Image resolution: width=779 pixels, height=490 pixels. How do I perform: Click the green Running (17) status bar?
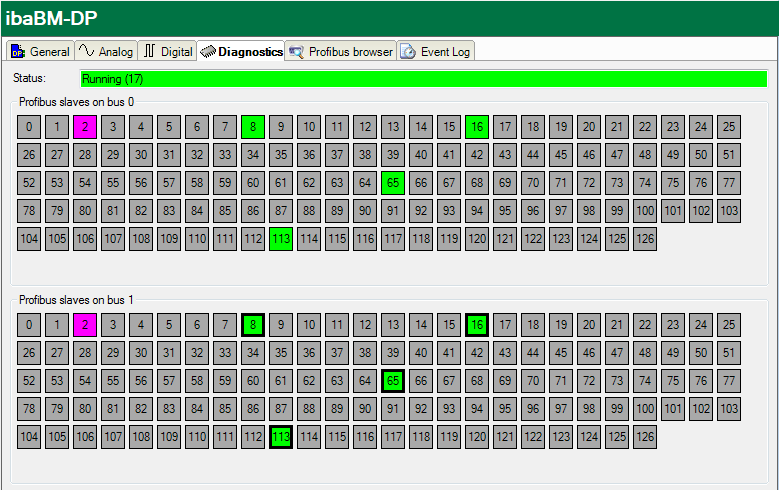pos(424,79)
